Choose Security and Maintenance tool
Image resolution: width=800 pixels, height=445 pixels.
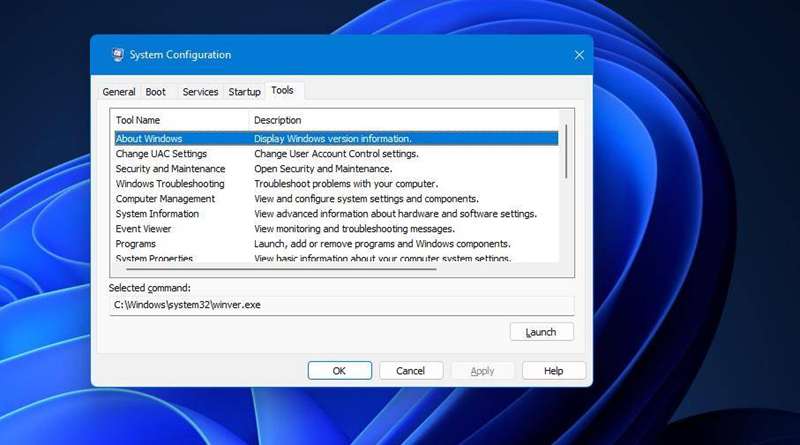pos(170,169)
